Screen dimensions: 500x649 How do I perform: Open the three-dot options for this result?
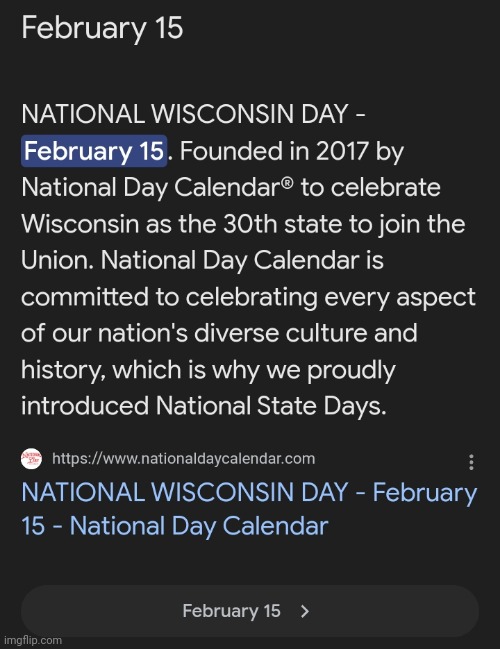(x=471, y=462)
